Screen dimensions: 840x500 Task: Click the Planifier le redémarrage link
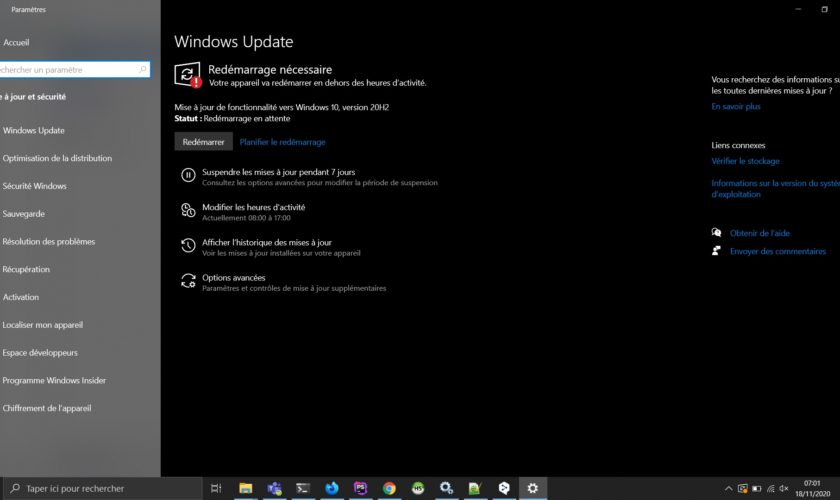pos(282,142)
